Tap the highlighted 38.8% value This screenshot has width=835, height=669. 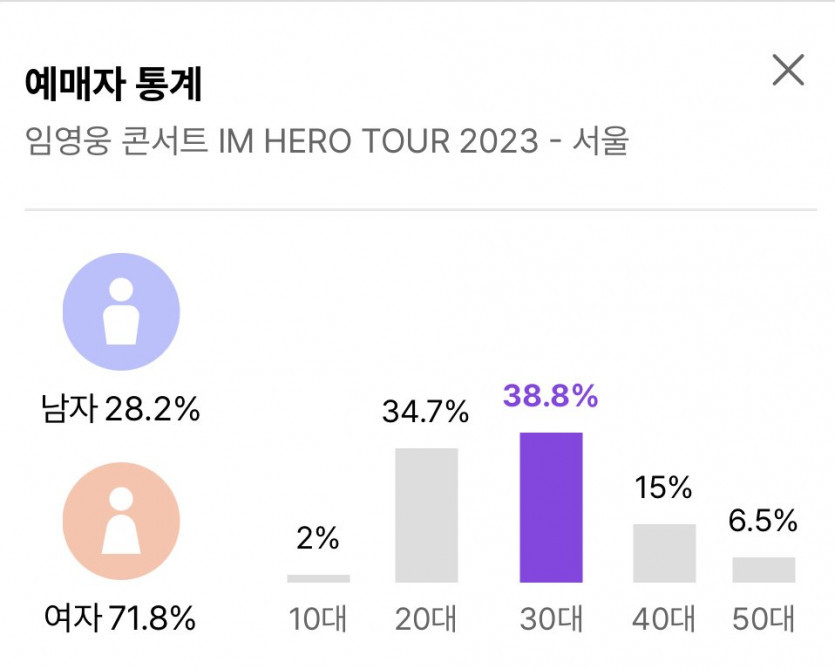(x=550, y=396)
